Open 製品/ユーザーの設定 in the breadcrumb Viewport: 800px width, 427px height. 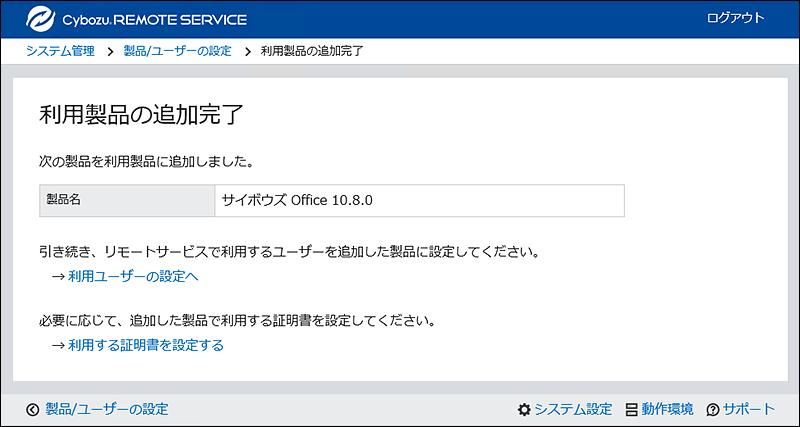[178, 51]
